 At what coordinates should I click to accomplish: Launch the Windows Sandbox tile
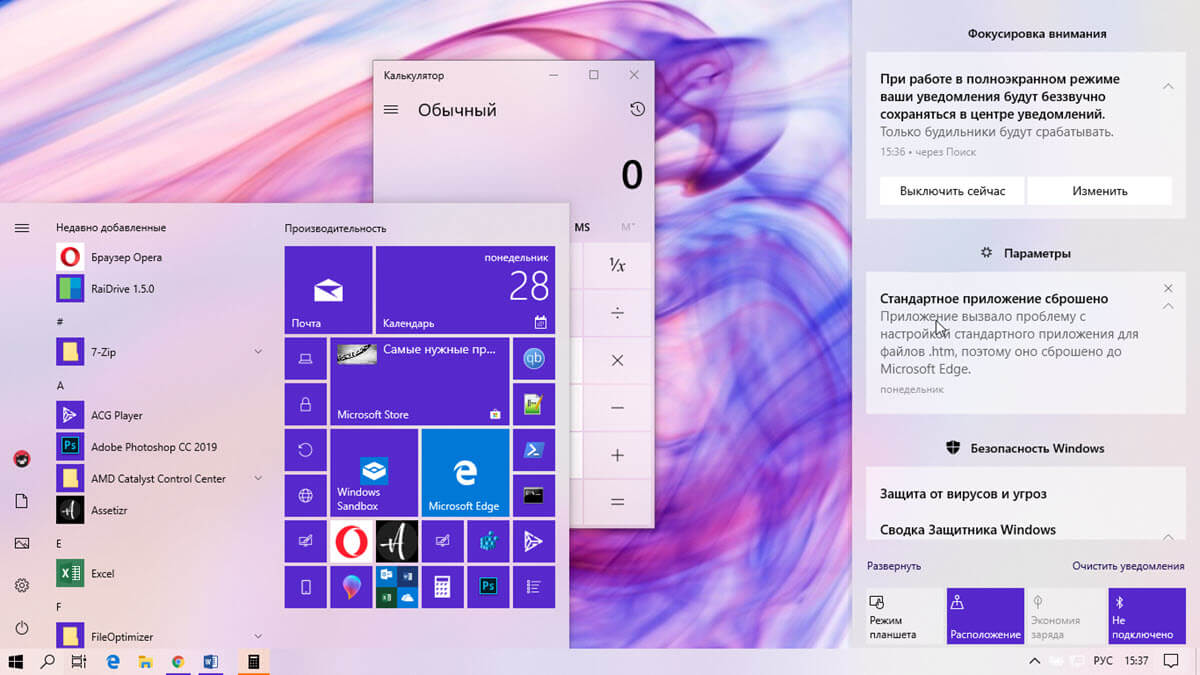click(x=374, y=472)
